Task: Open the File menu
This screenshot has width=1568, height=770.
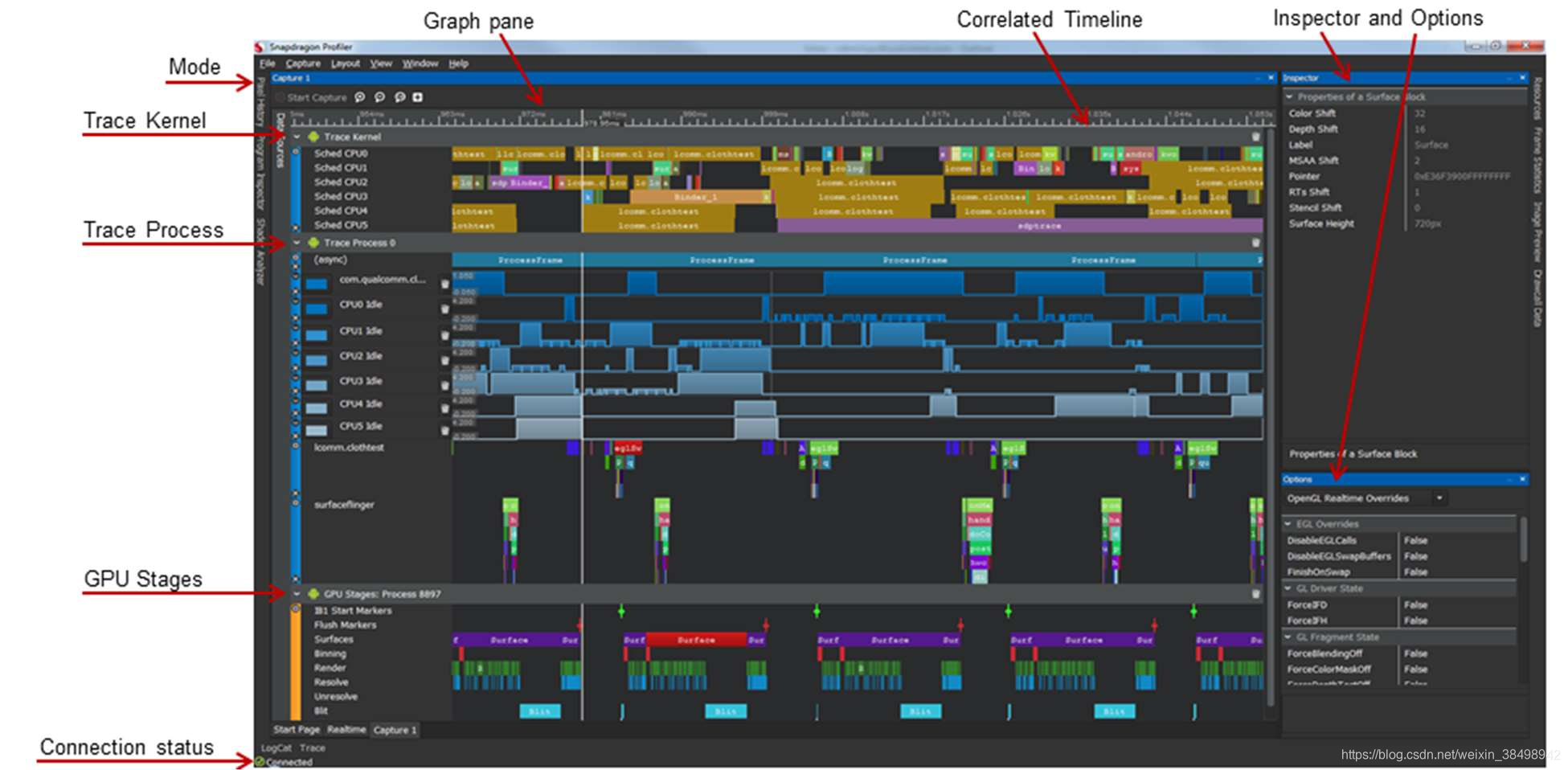Action: coord(268,63)
